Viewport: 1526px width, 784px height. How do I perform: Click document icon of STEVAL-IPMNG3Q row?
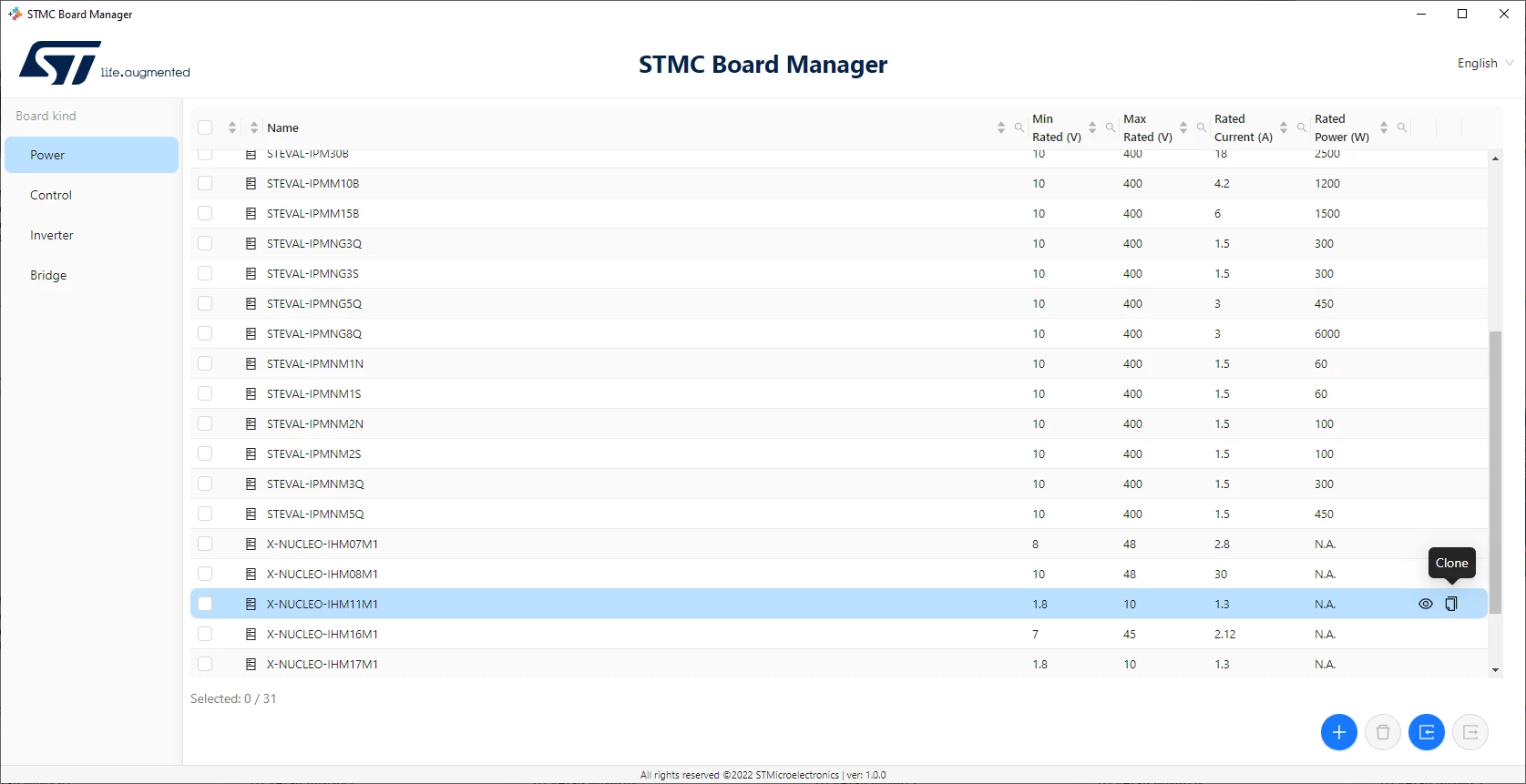click(251, 243)
